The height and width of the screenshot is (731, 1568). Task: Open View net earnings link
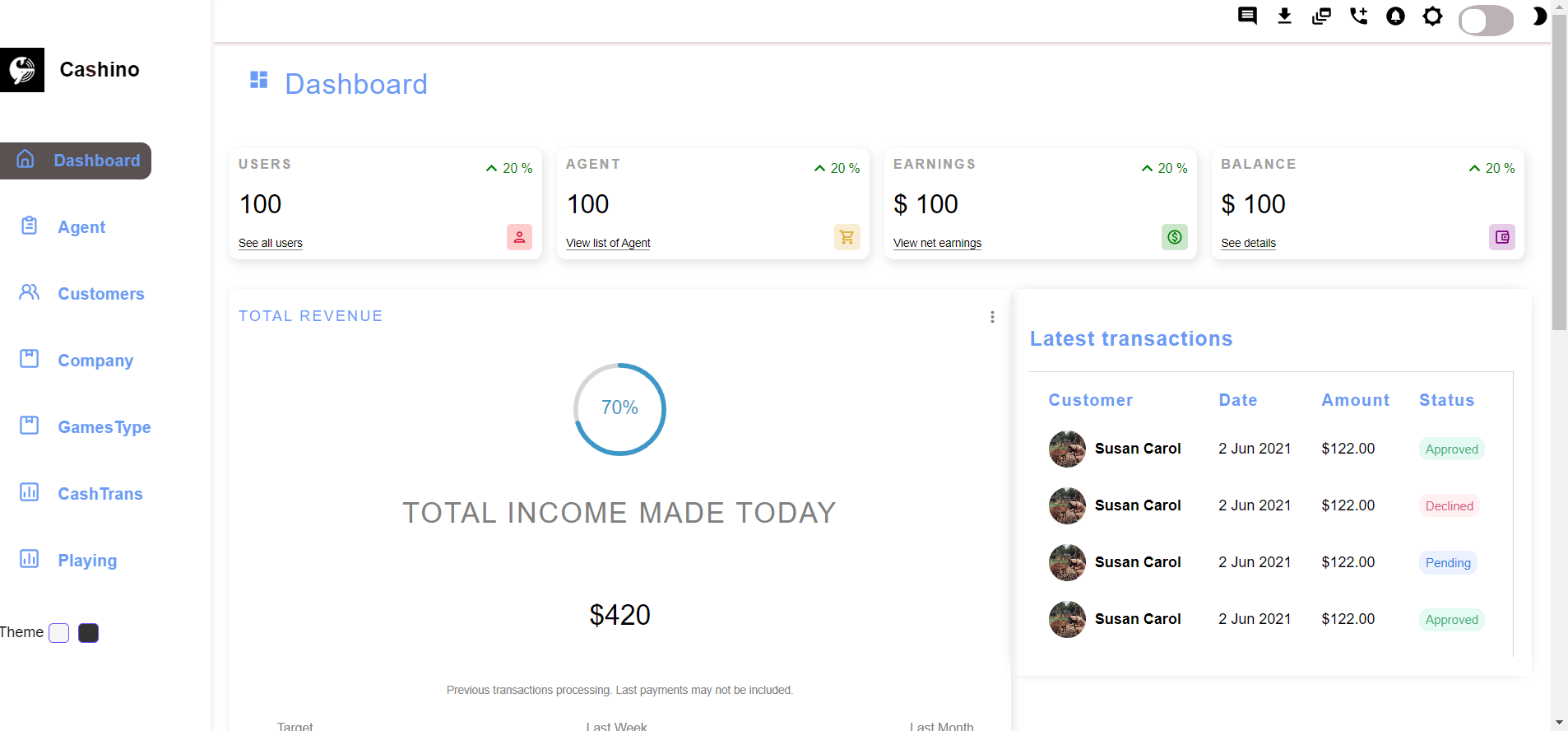click(x=937, y=243)
